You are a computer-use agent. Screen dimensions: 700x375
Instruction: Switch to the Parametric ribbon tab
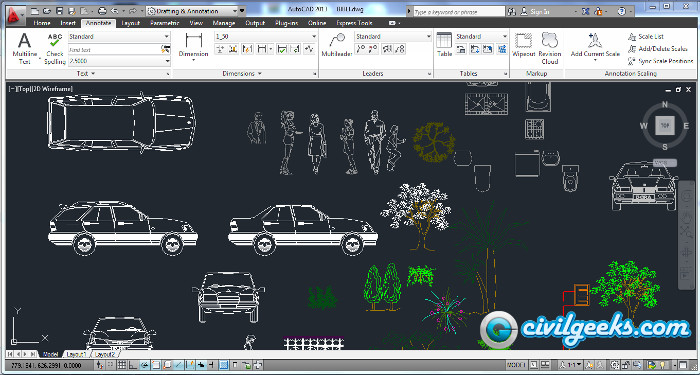[165, 23]
